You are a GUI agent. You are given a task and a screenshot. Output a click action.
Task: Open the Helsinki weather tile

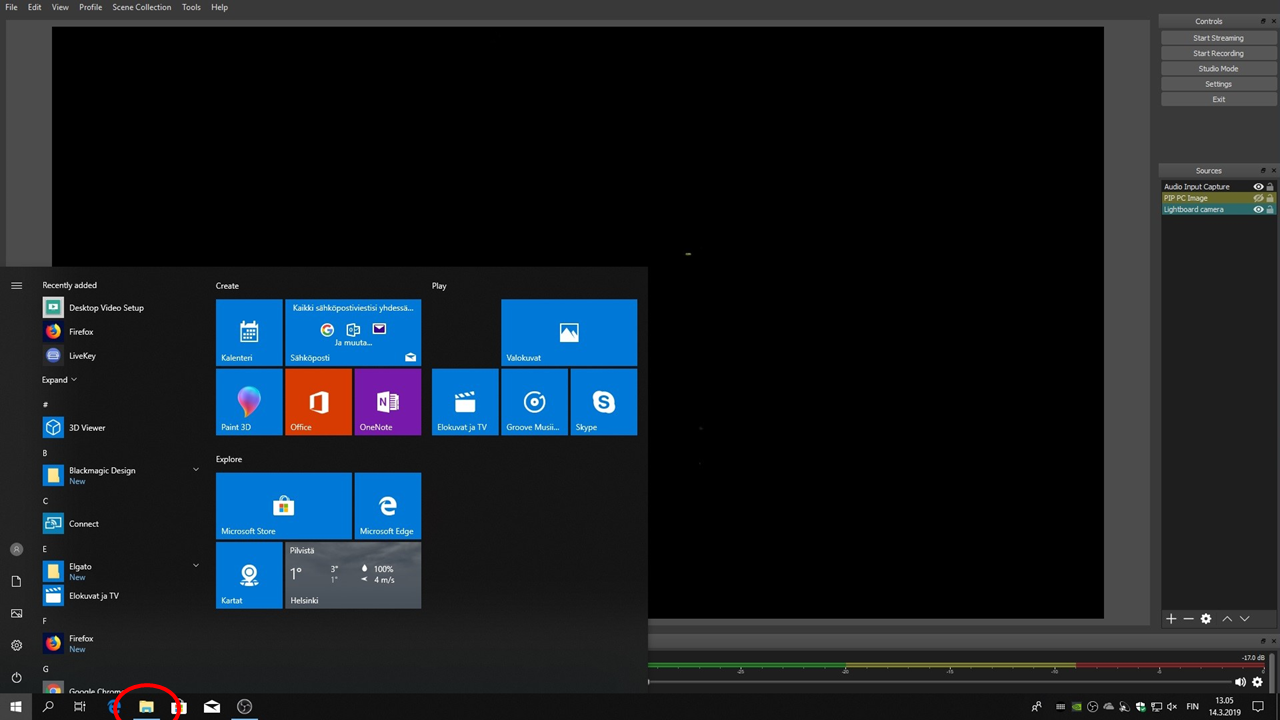(x=353, y=575)
